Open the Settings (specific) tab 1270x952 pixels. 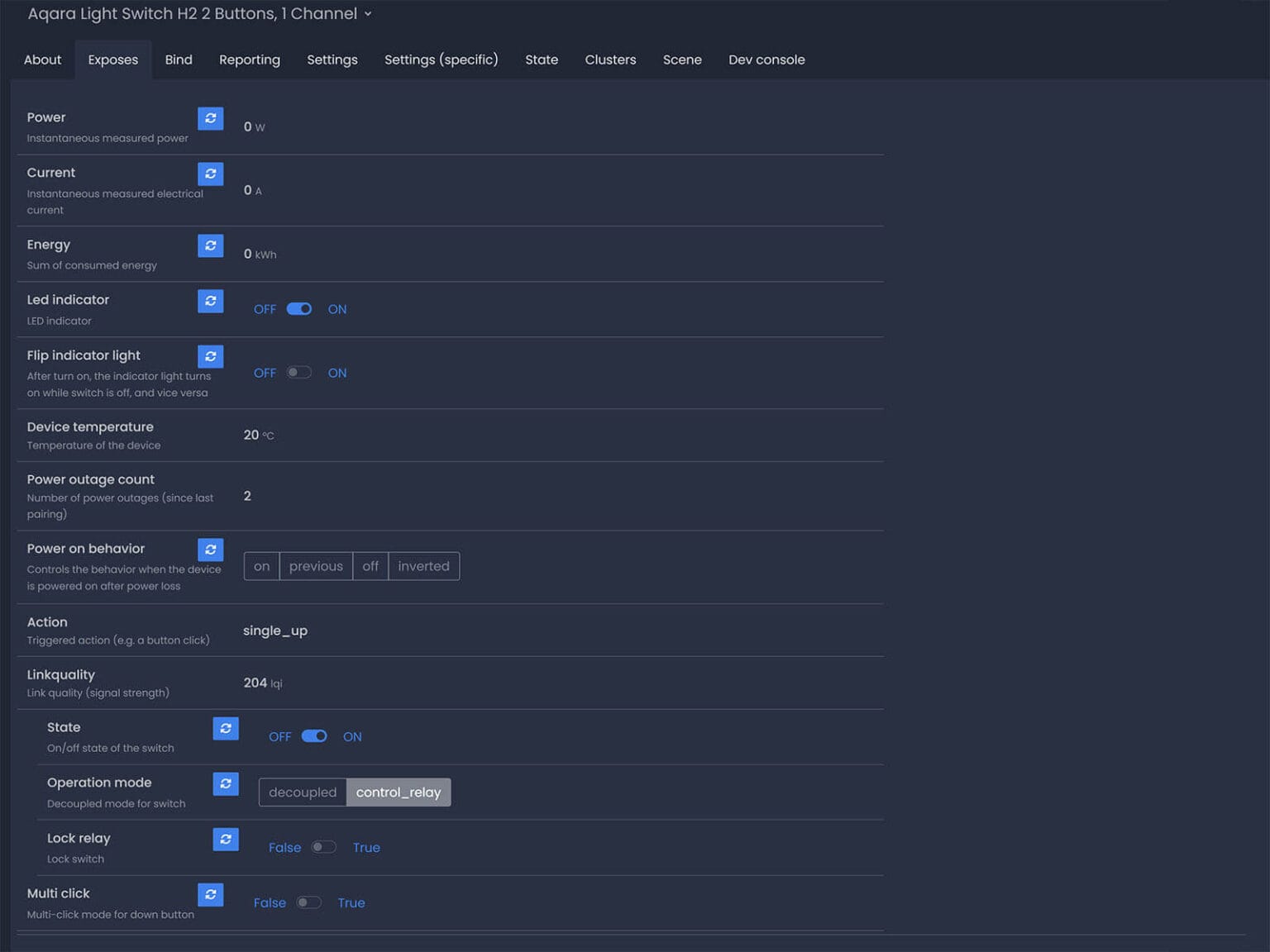[x=441, y=59]
